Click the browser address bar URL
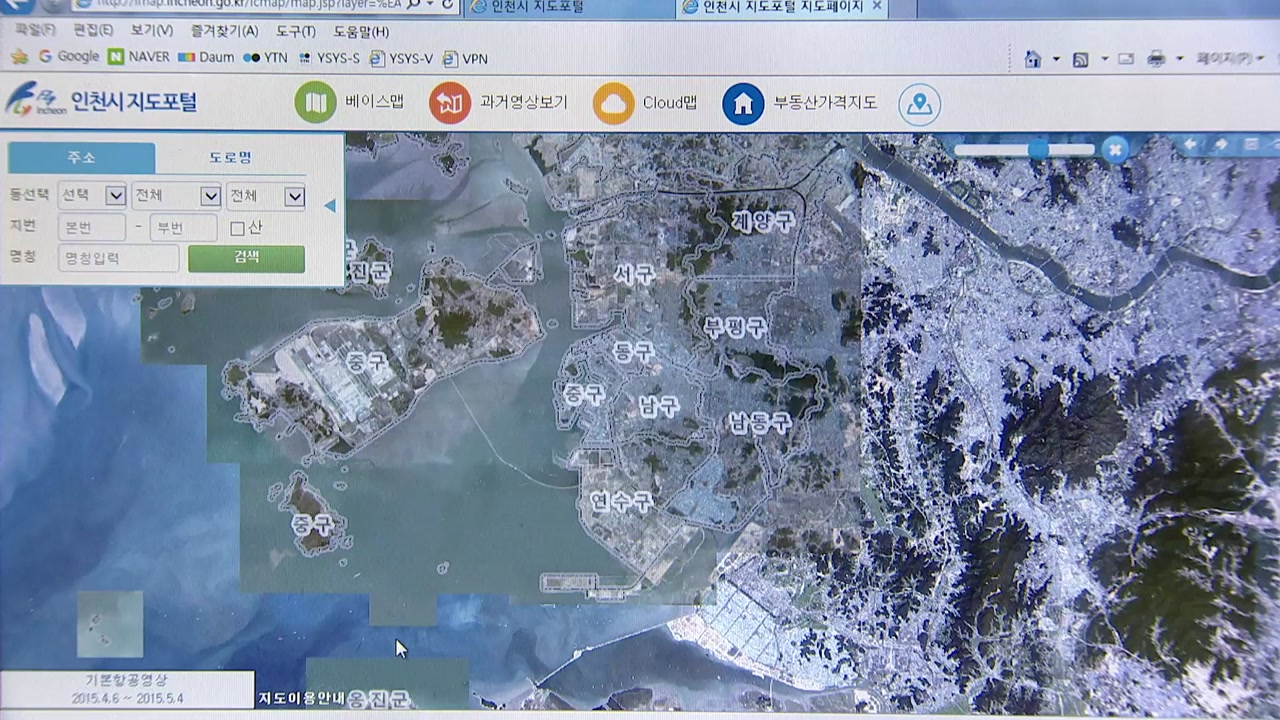The width and height of the screenshot is (1280, 720). point(250,5)
